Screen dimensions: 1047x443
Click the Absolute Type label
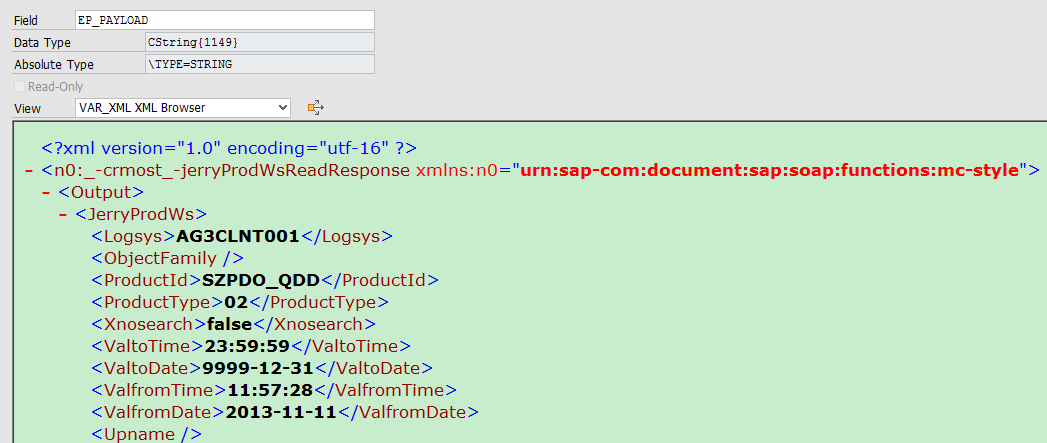point(53,65)
